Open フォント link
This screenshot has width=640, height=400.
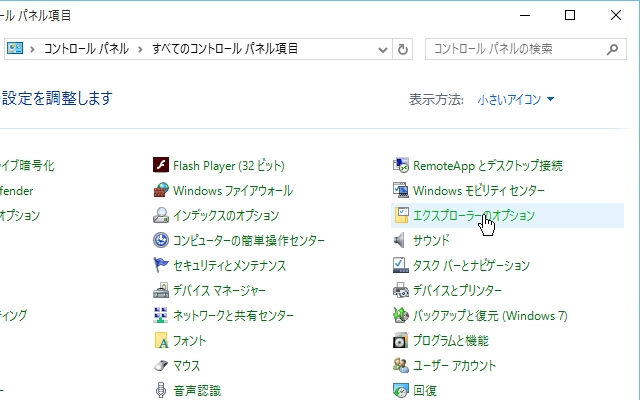[189, 340]
